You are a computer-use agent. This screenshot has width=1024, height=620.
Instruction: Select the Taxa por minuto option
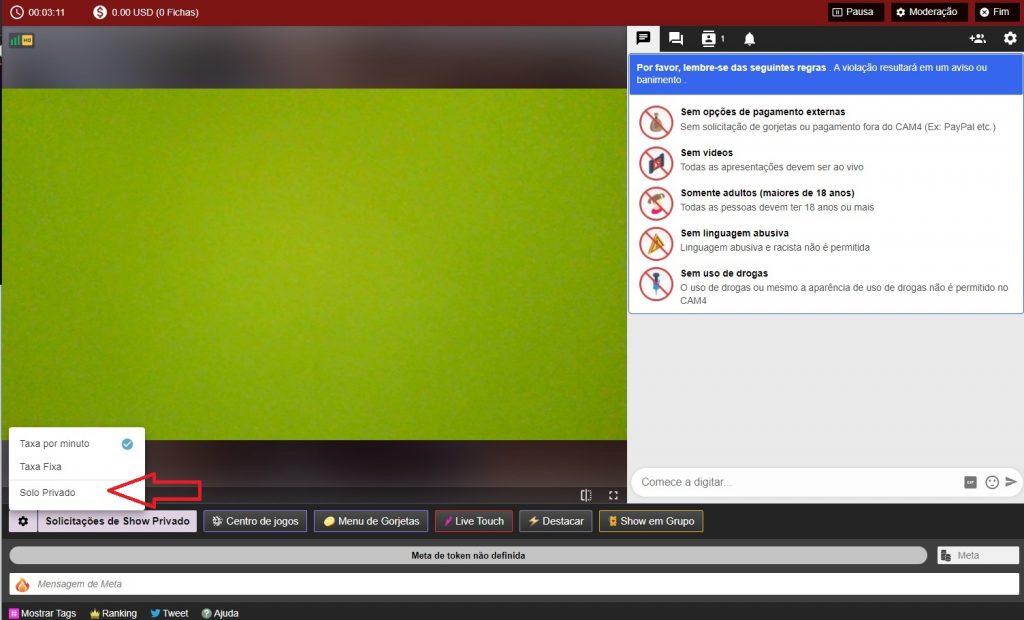[x=55, y=443]
